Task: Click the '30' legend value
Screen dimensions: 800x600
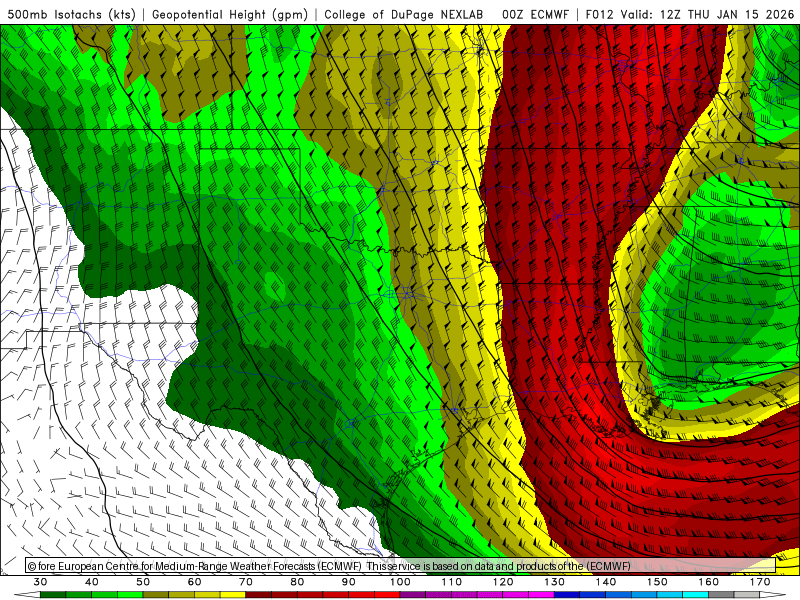Action: pyautogui.click(x=40, y=582)
